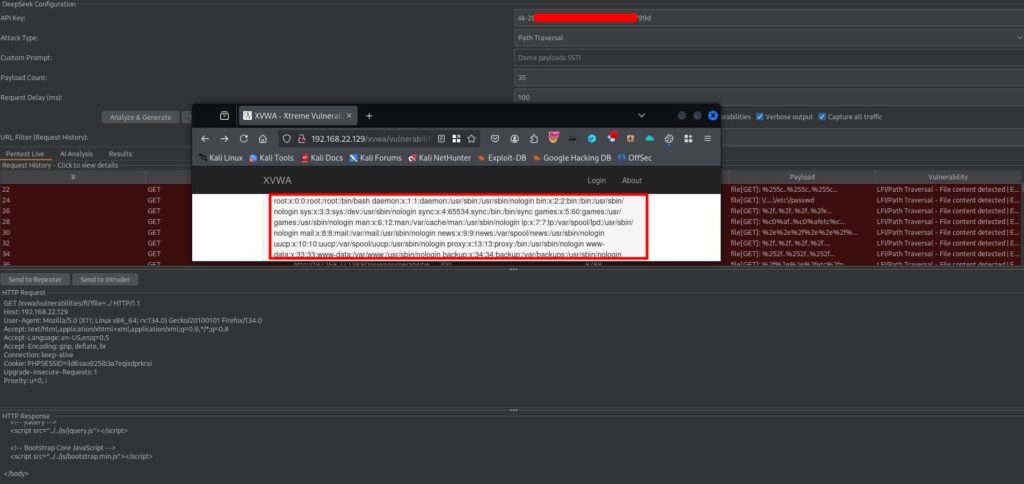Open the Kali Linux bookmark
This screenshot has height=484, width=1024.
221,157
